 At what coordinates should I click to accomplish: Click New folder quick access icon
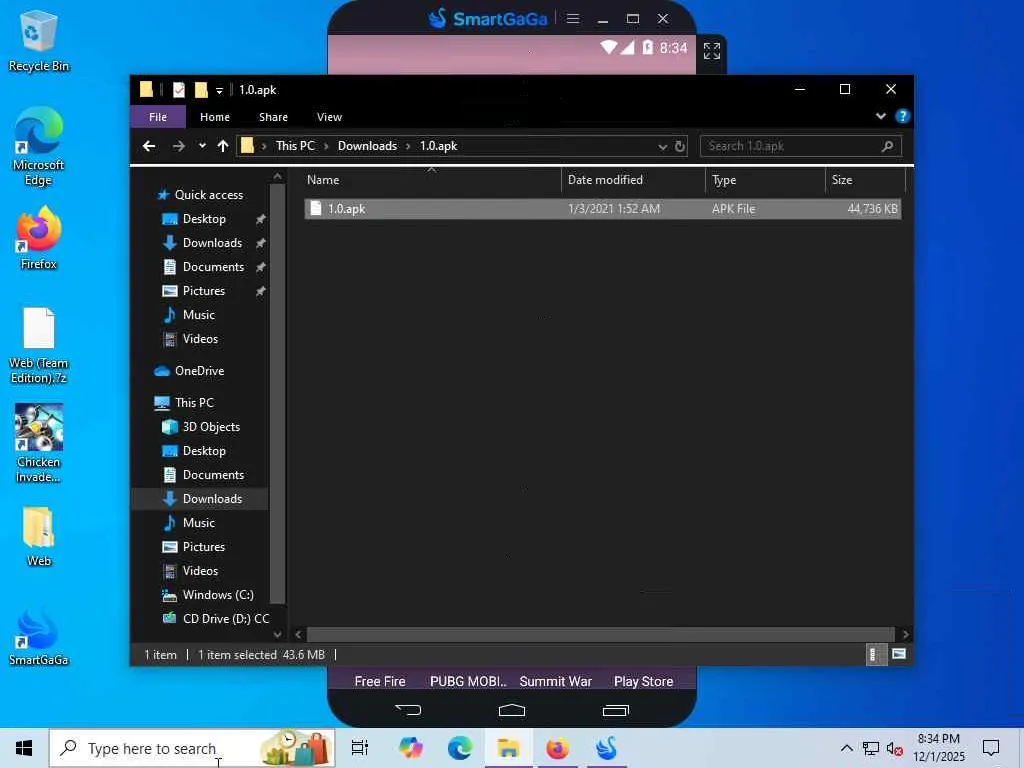point(201,89)
